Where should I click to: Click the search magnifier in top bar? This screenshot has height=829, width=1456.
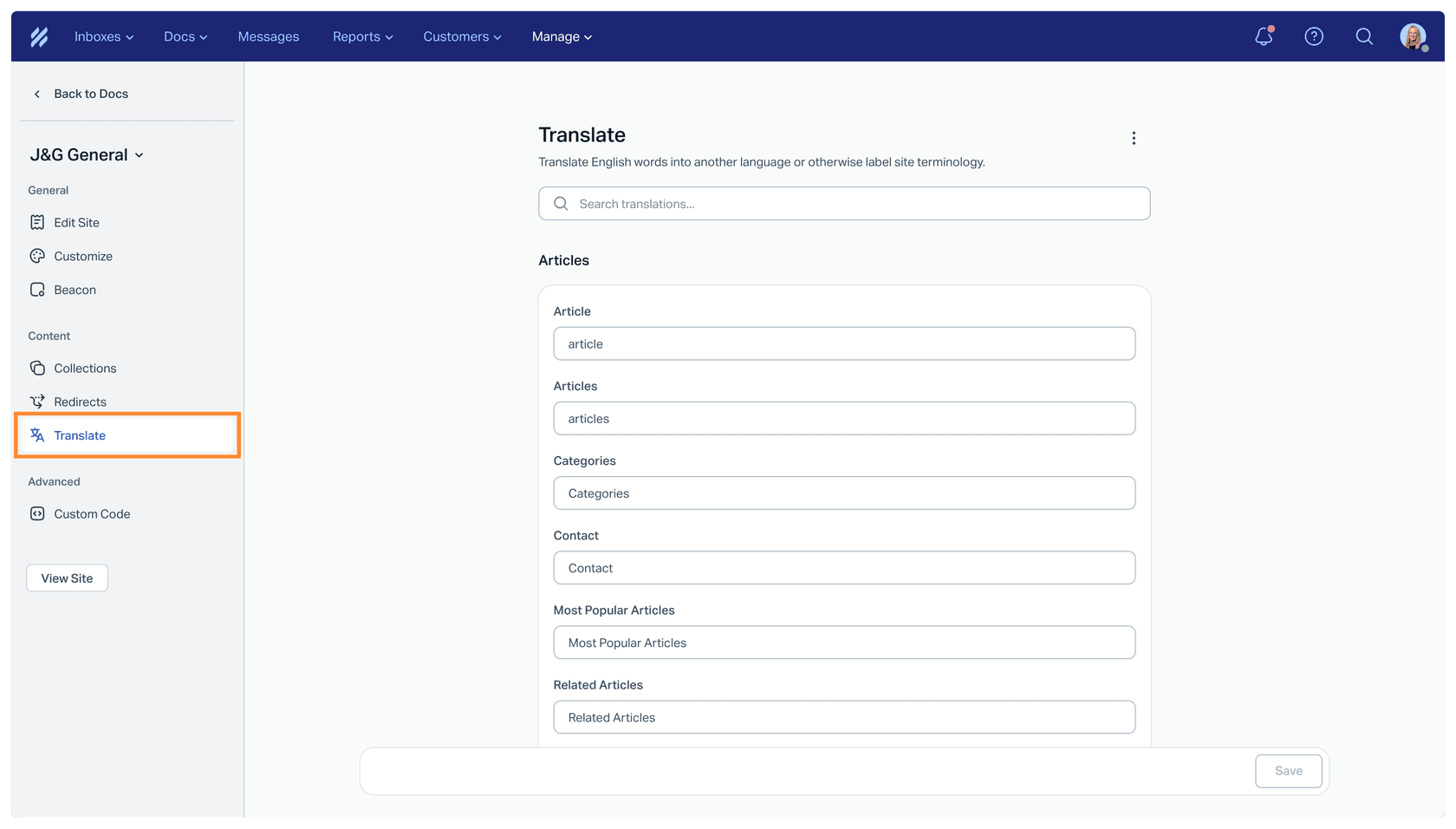tap(1364, 36)
